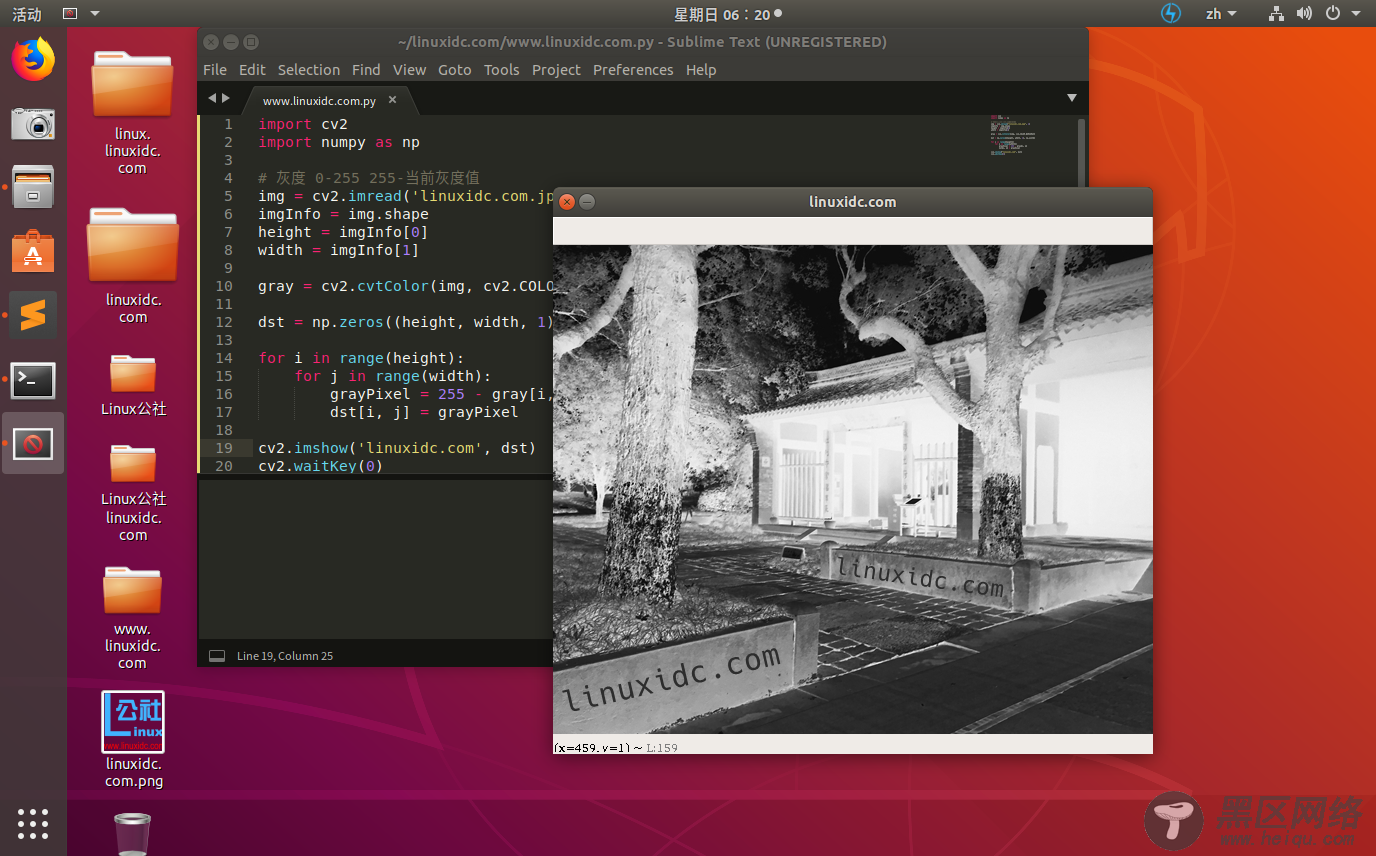This screenshot has height=856, width=1376.
Task: Open the Goto menu
Action: click(x=455, y=70)
